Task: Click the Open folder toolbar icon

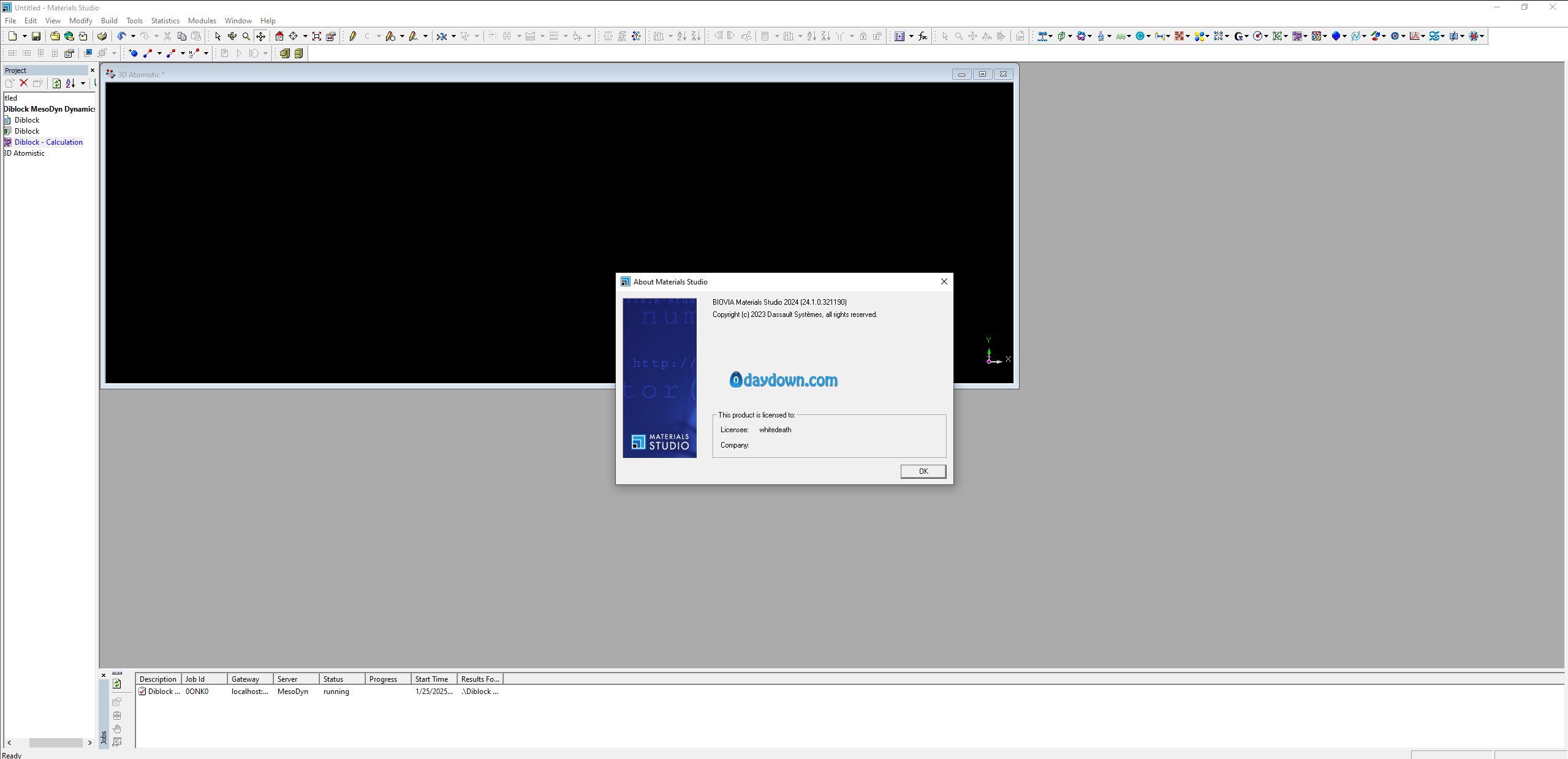Action: coord(55,36)
